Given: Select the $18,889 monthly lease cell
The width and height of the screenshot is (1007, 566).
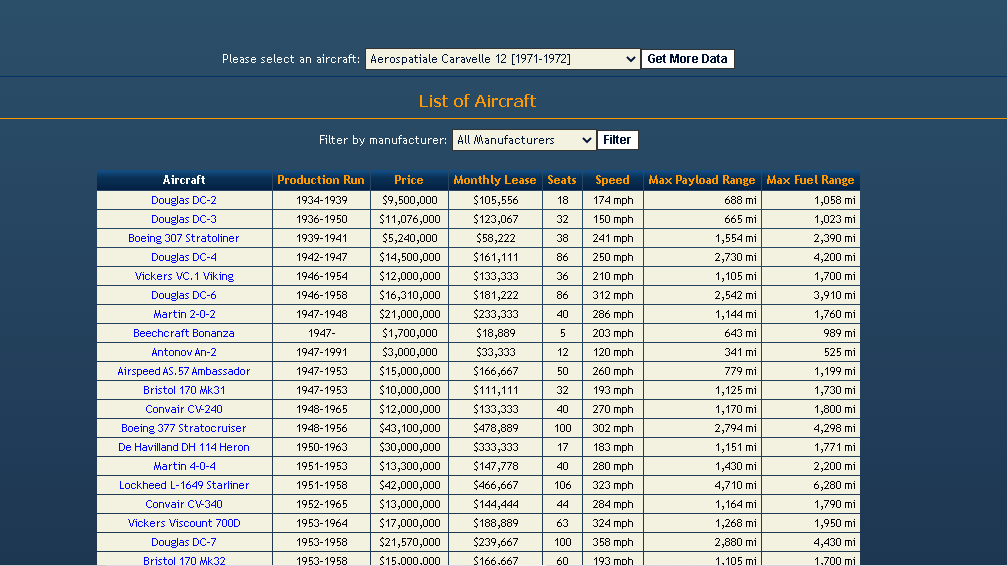Looking at the screenshot, I should tap(496, 333).
